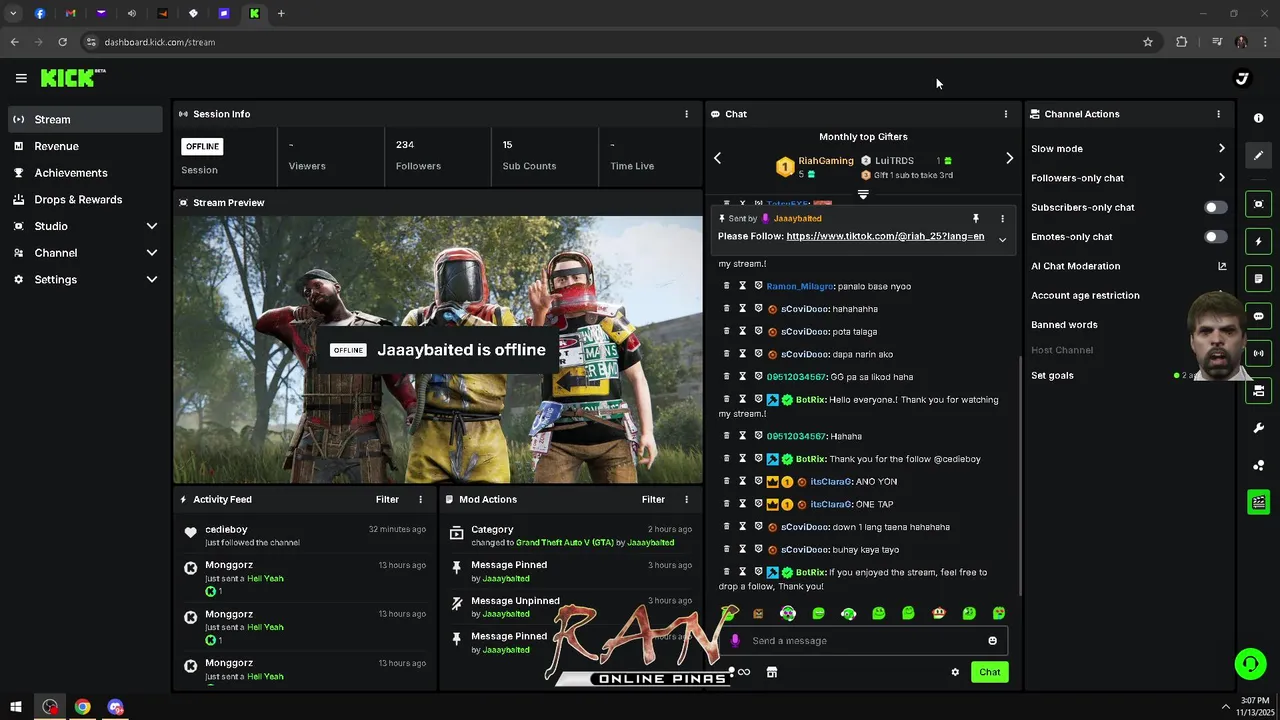The image size is (1280, 720).
Task: Open Achievements in the sidebar
Action: [x=85, y=173]
